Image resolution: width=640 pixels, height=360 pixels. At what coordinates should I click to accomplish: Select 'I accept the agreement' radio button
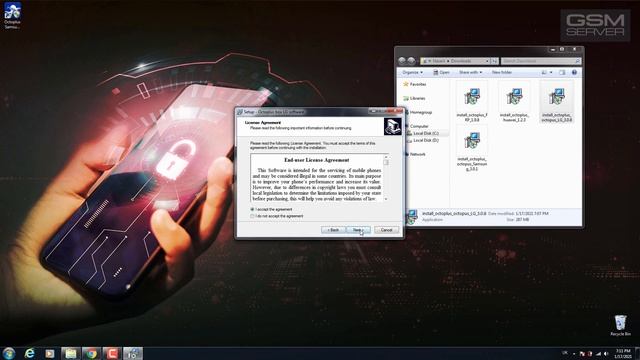click(252, 209)
